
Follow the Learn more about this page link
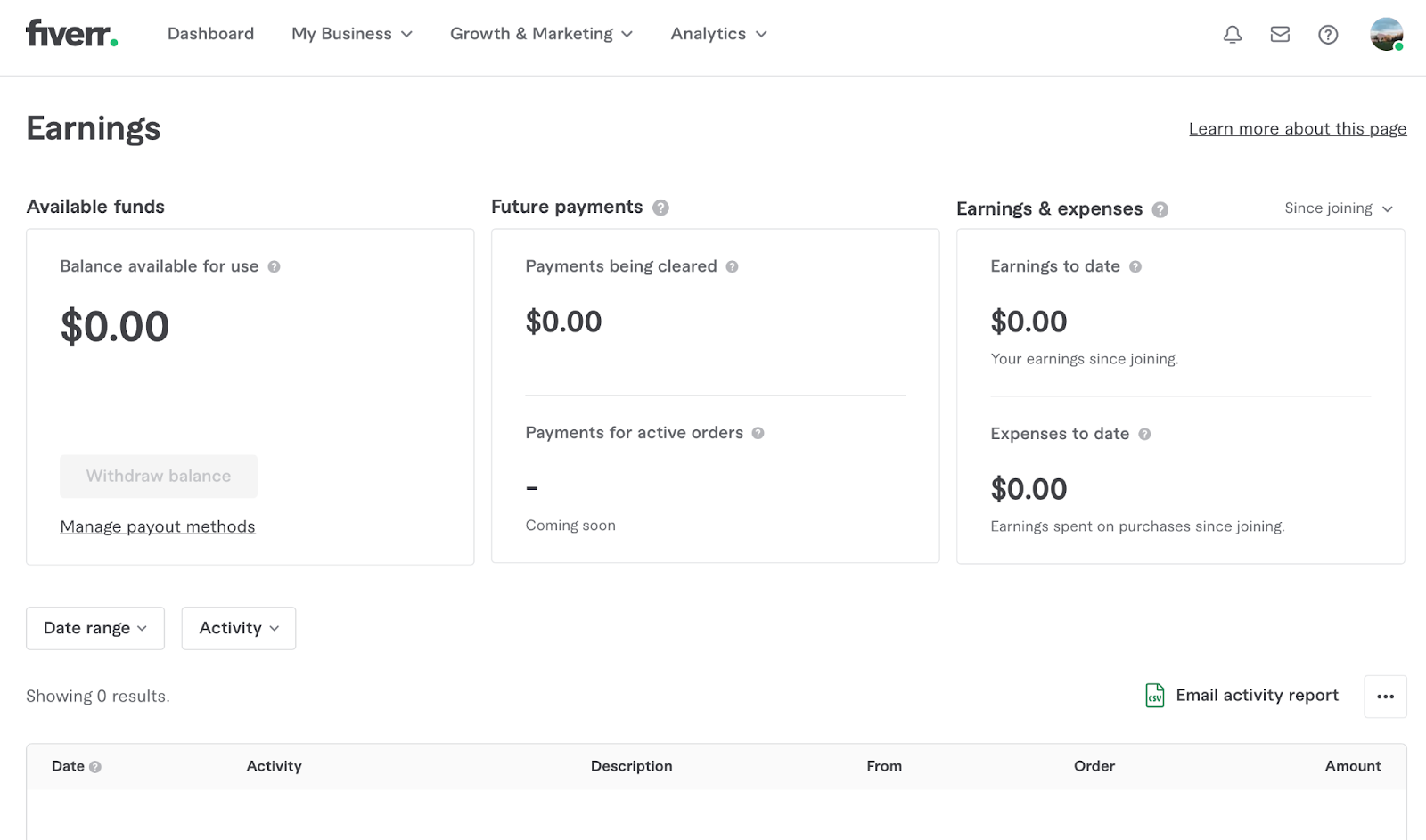1298,129
